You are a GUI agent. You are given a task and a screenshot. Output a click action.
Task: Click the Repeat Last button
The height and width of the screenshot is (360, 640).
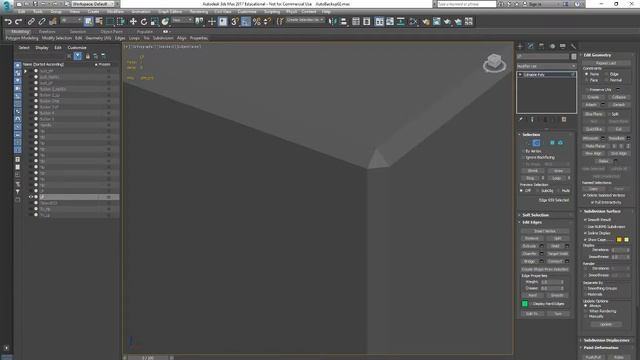click(606, 63)
